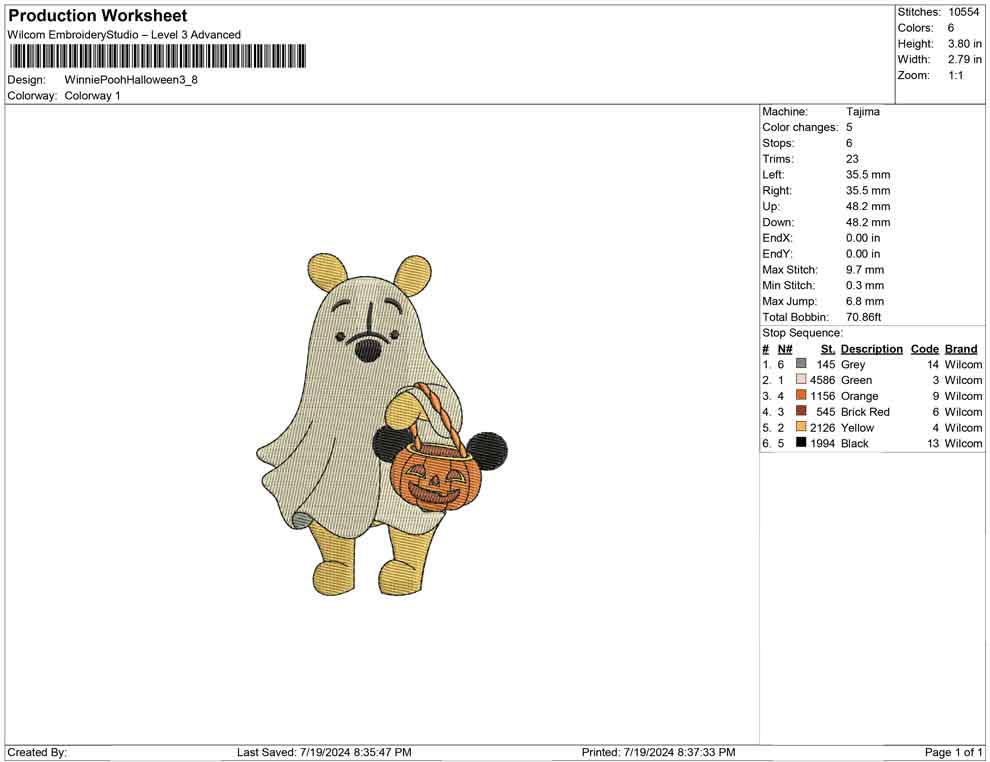
Task: Click the Zoom value '1:1'
Action: click(x=955, y=75)
